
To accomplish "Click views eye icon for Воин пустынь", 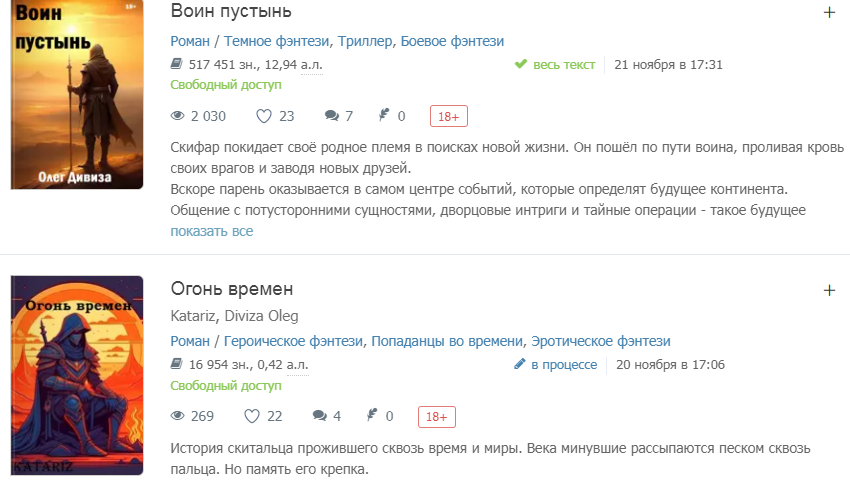I will 179,116.
